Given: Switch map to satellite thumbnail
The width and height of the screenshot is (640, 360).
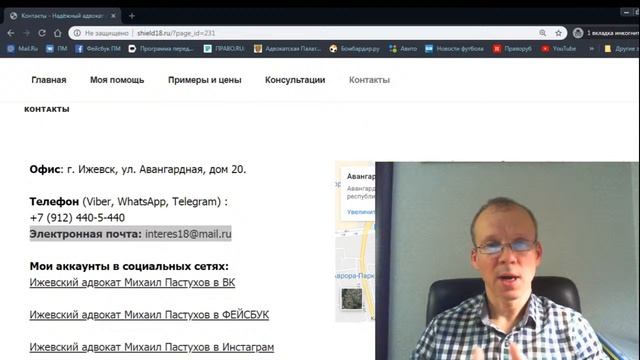Looking at the screenshot, I should 352,298.
